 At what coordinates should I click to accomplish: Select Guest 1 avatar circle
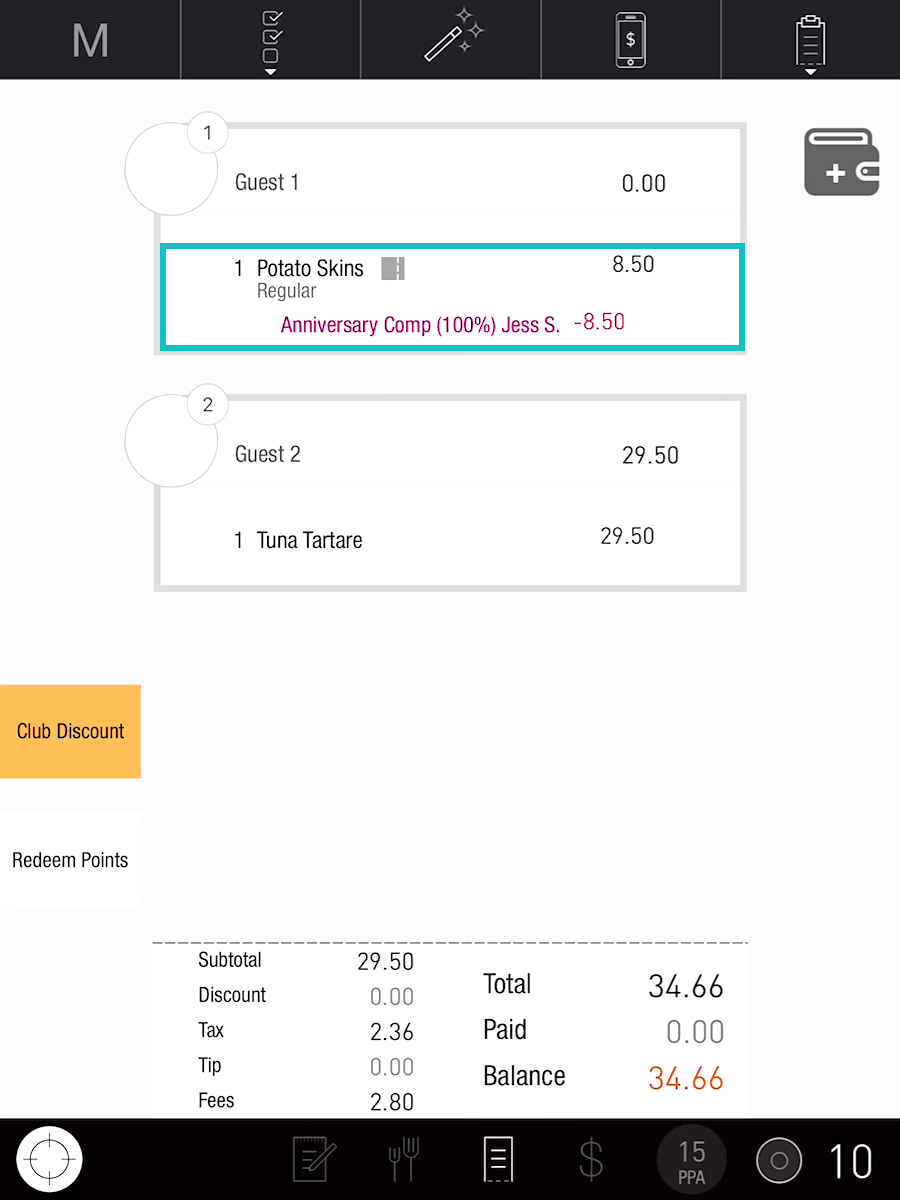pyautogui.click(x=171, y=169)
